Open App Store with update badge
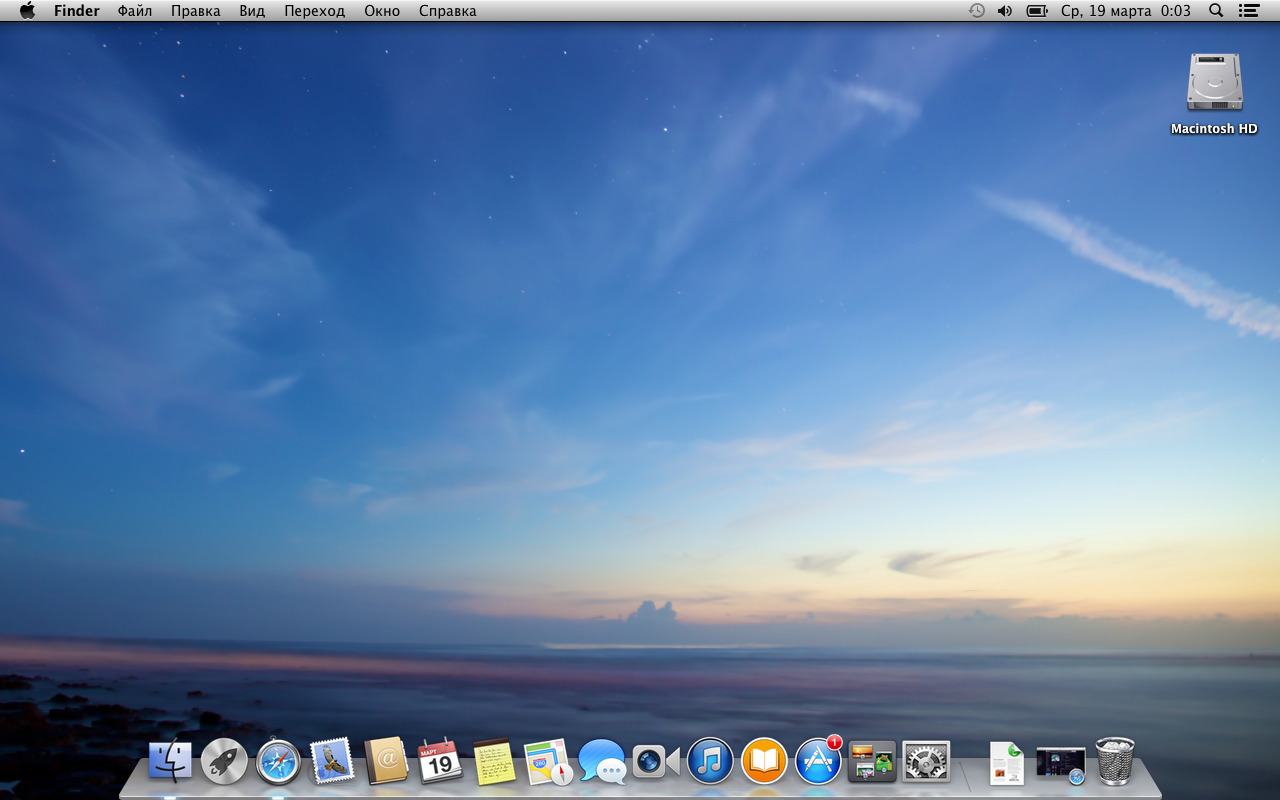The width and height of the screenshot is (1280, 800). coord(818,762)
